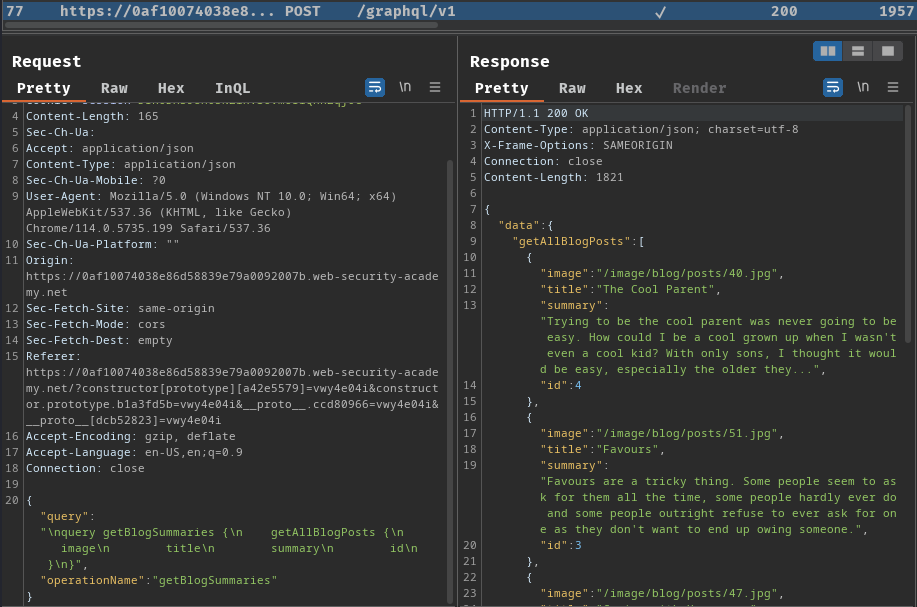The width and height of the screenshot is (917, 607).
Task: Click the HTTP/1.1 200 OK status line
Action: pyautogui.click(x=536, y=113)
